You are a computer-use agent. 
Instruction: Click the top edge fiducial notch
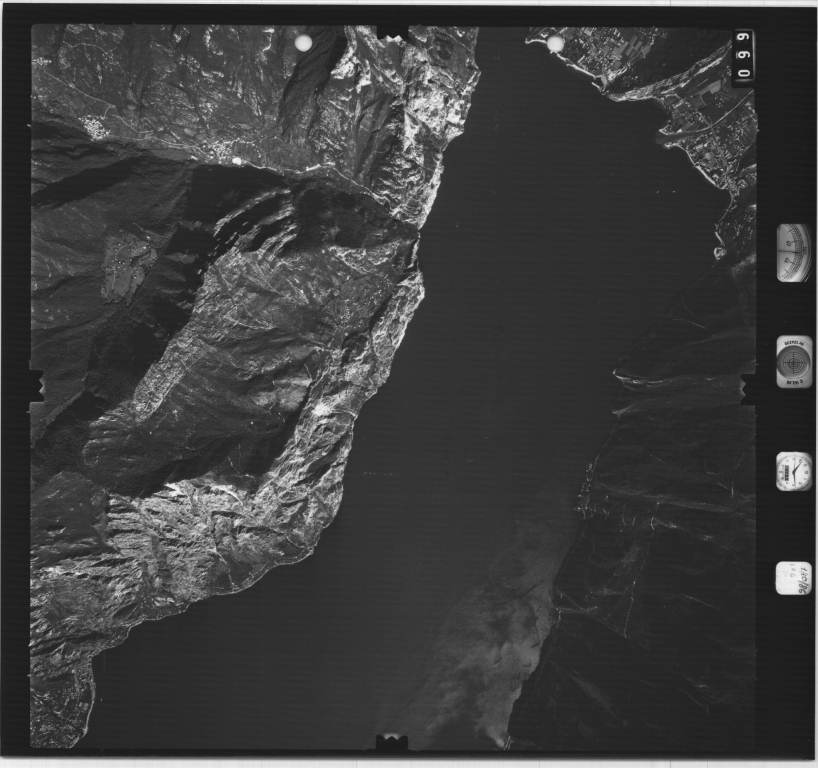391,34
